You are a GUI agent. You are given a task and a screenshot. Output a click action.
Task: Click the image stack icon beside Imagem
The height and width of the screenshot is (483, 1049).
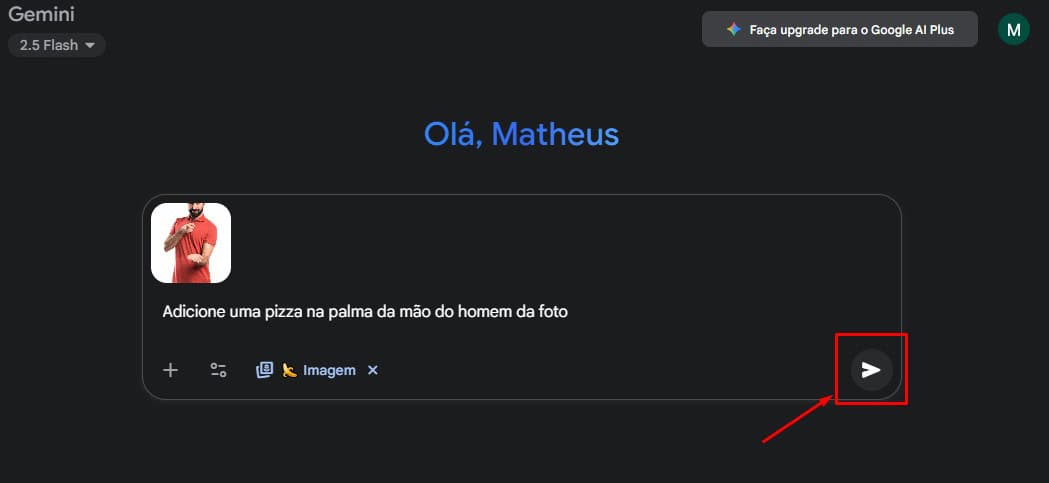point(264,370)
